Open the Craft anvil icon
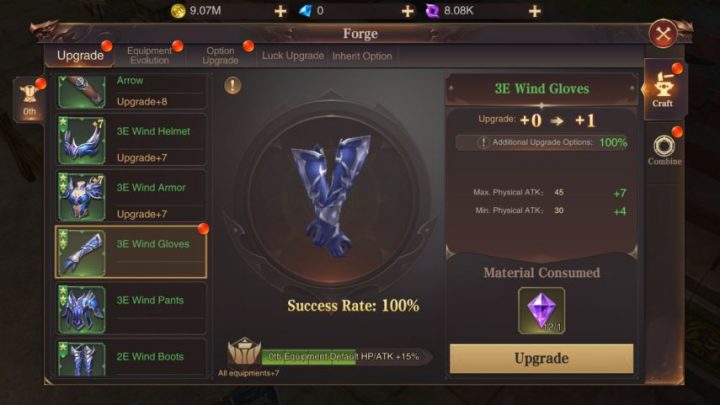Image resolution: width=720 pixels, height=405 pixels. [x=663, y=89]
